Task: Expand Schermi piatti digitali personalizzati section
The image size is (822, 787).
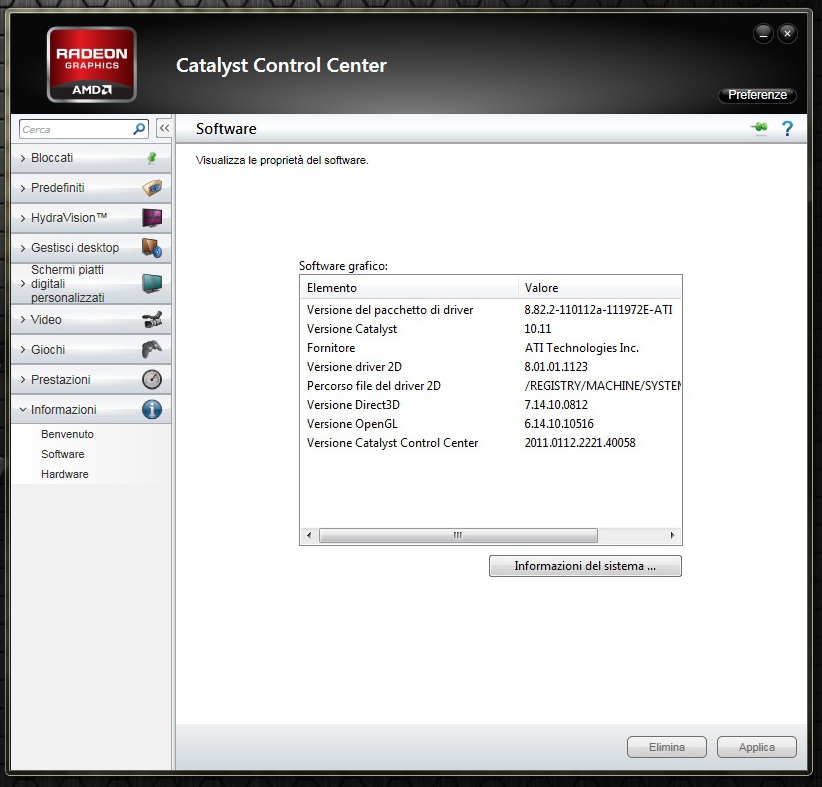Action: point(91,284)
